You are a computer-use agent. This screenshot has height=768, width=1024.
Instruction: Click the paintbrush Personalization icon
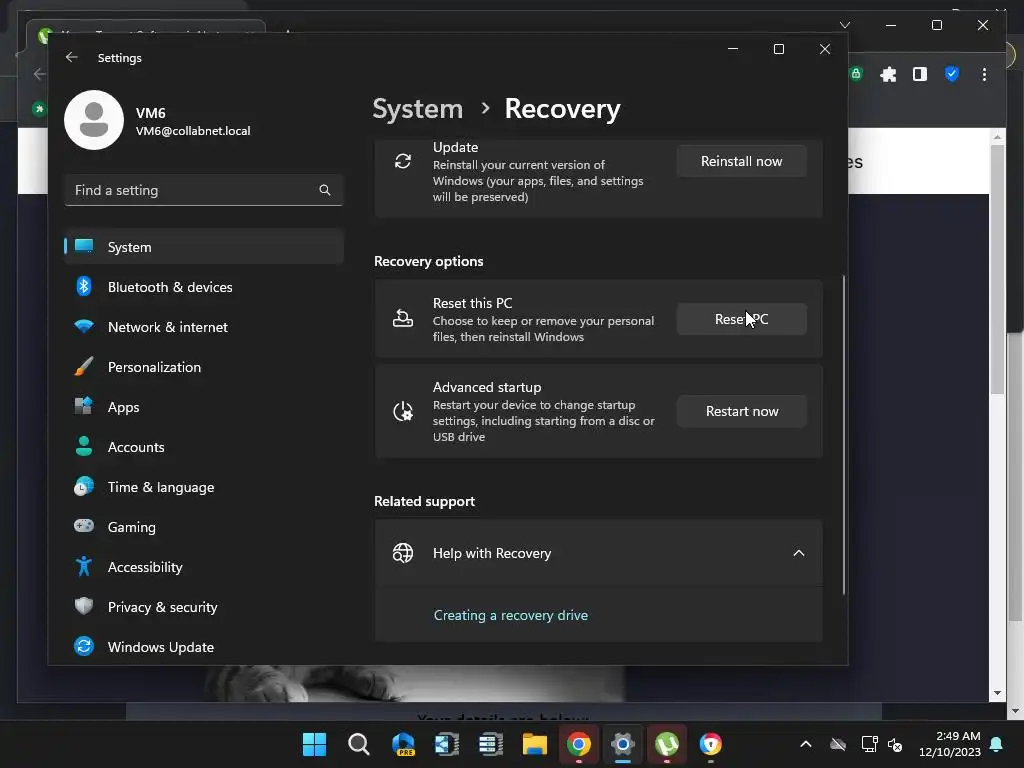(x=84, y=366)
